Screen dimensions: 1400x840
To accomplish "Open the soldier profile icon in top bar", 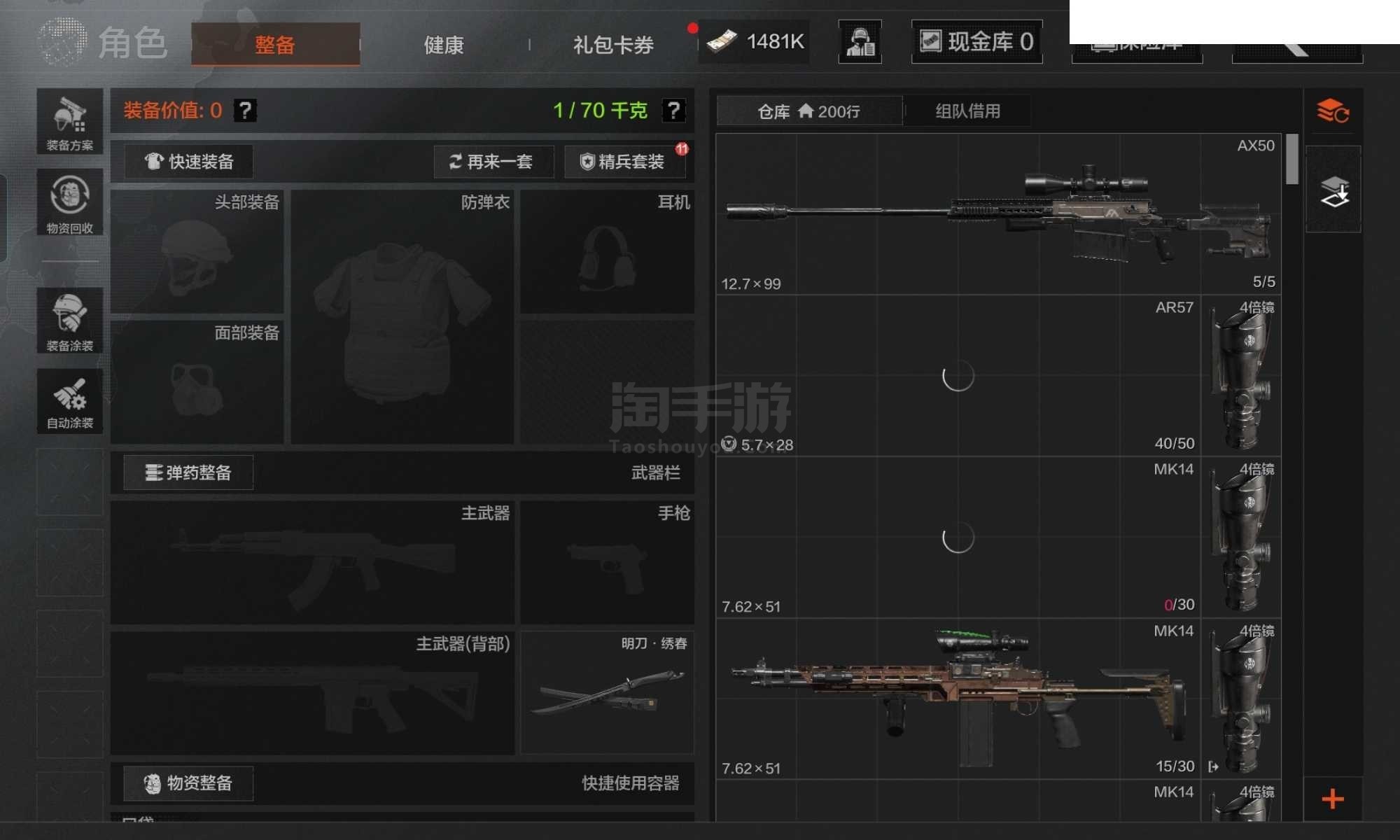I will click(860, 42).
